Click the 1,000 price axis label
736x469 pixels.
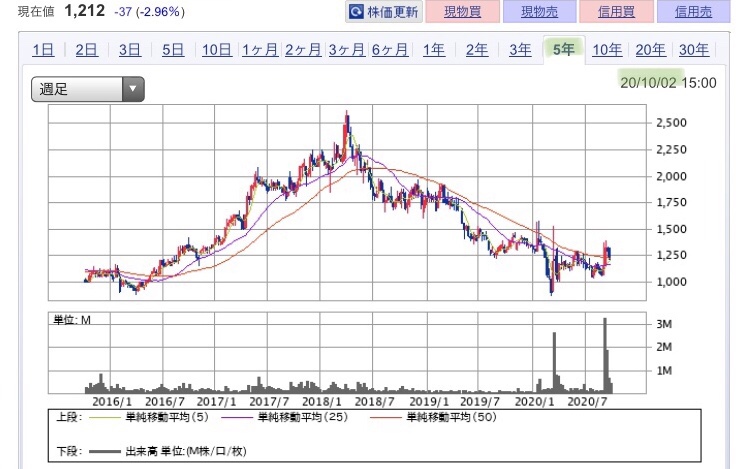pos(671,282)
